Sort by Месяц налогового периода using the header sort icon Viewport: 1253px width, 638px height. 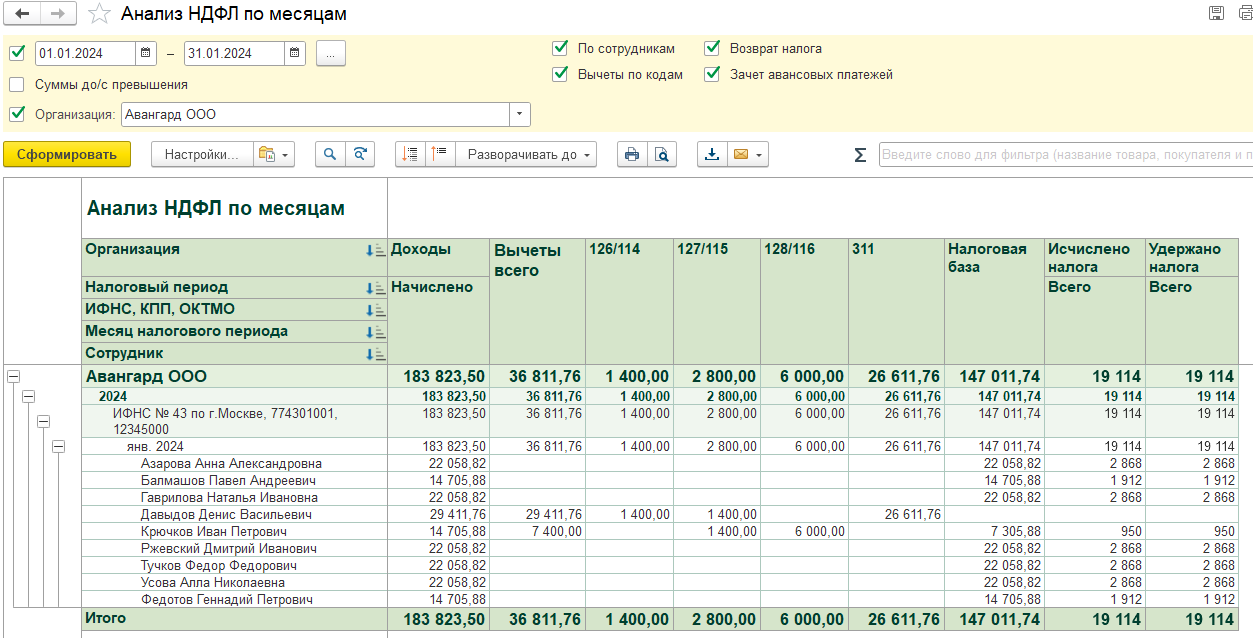coord(375,332)
